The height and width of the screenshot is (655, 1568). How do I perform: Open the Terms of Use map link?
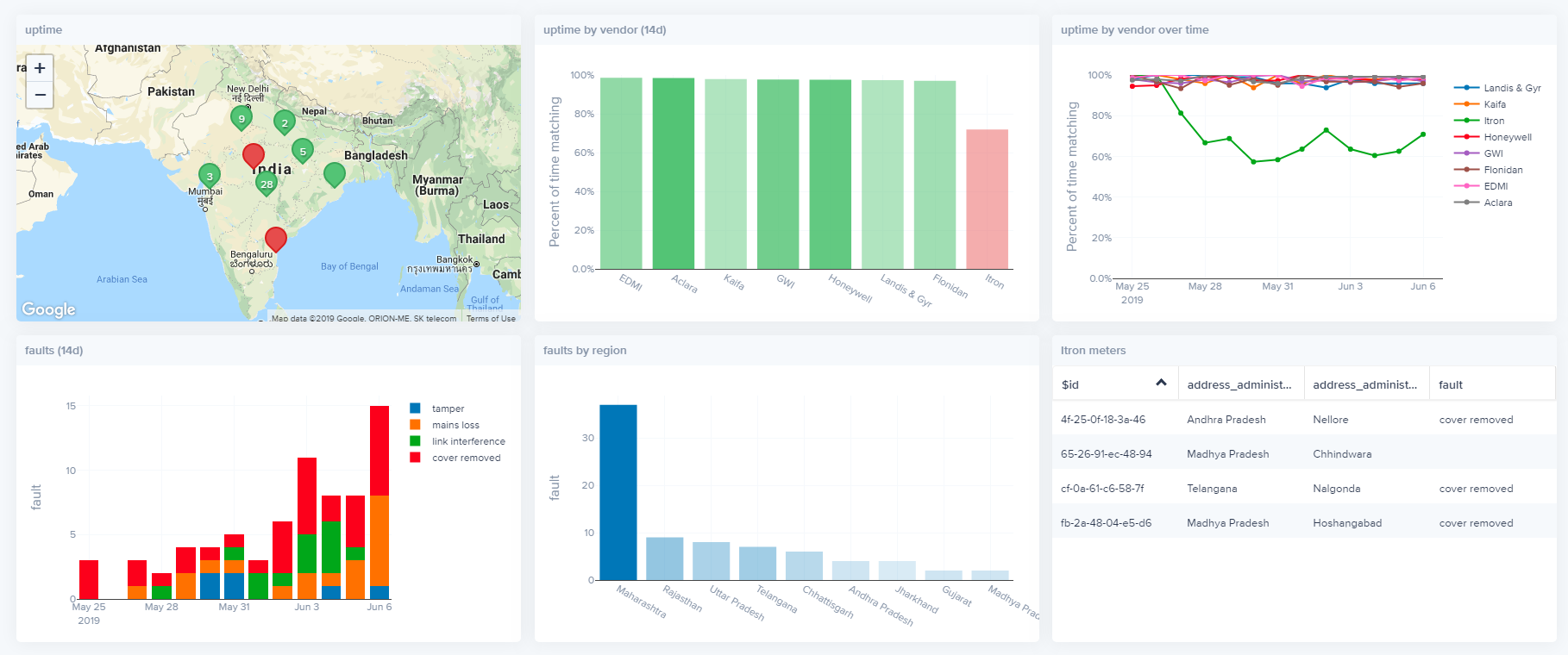point(491,319)
